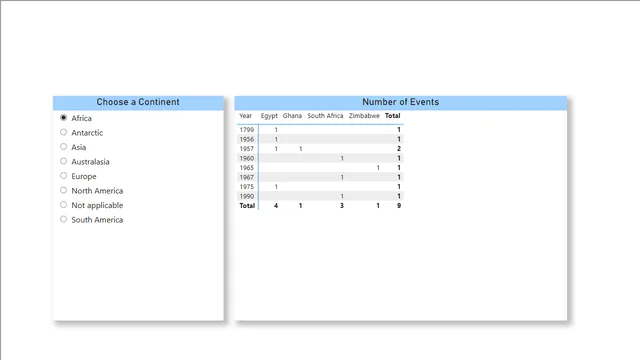640x360 pixels.
Task: Click the Zimbabwe column header
Action: pos(364,116)
